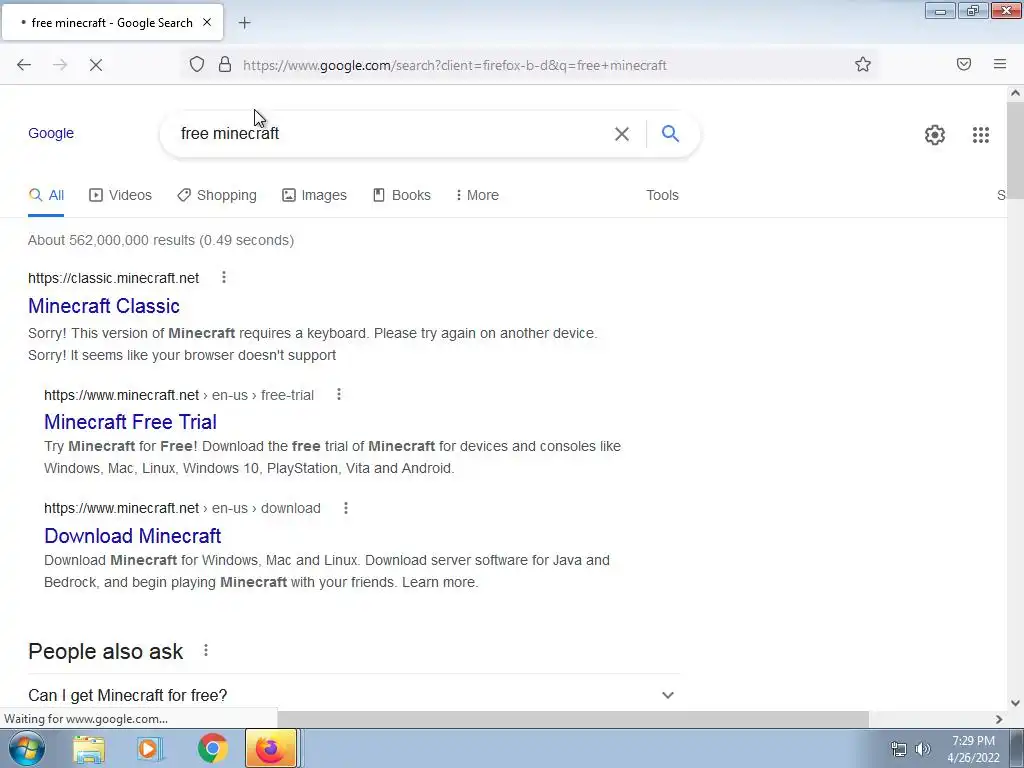This screenshot has width=1024, height=768.
Task: Open Google apps grid
Action: pyautogui.click(x=981, y=135)
